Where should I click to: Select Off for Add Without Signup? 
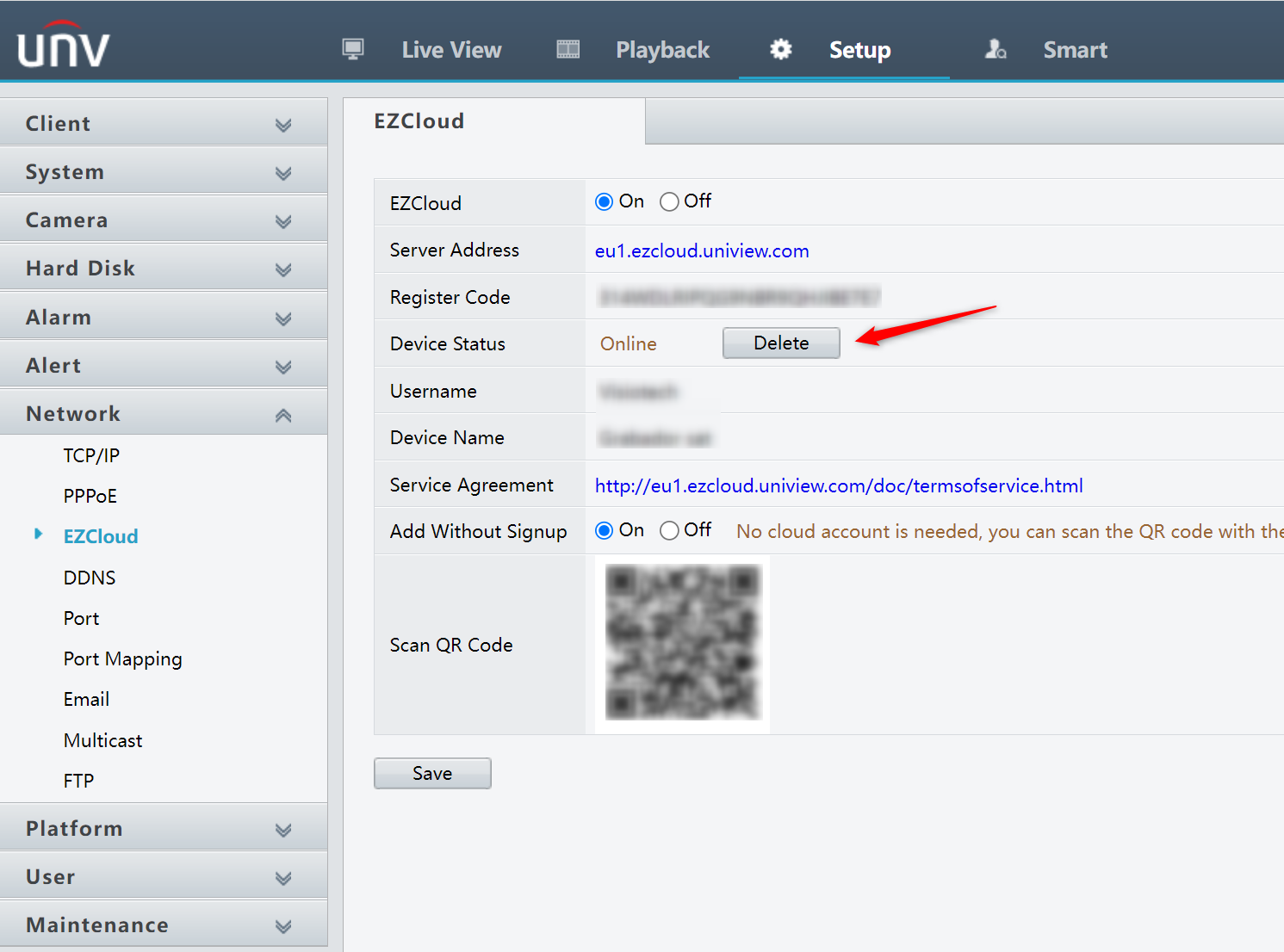pos(669,531)
